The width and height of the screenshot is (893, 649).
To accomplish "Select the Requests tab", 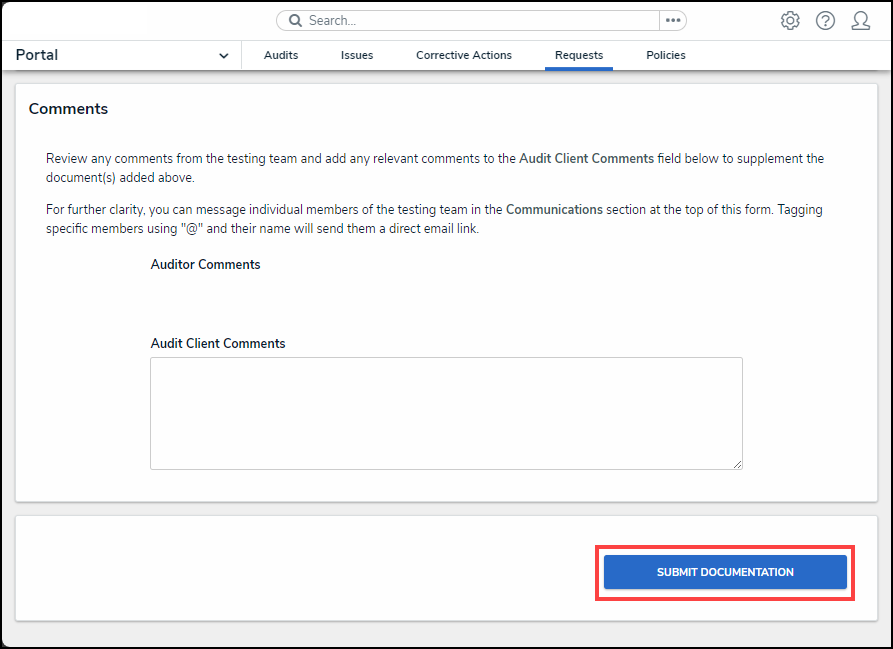I will coord(579,56).
